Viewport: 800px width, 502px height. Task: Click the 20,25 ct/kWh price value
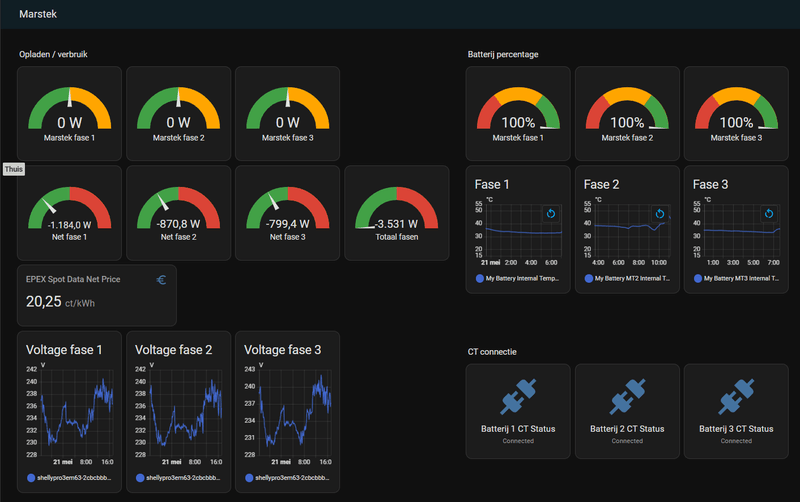(x=60, y=302)
